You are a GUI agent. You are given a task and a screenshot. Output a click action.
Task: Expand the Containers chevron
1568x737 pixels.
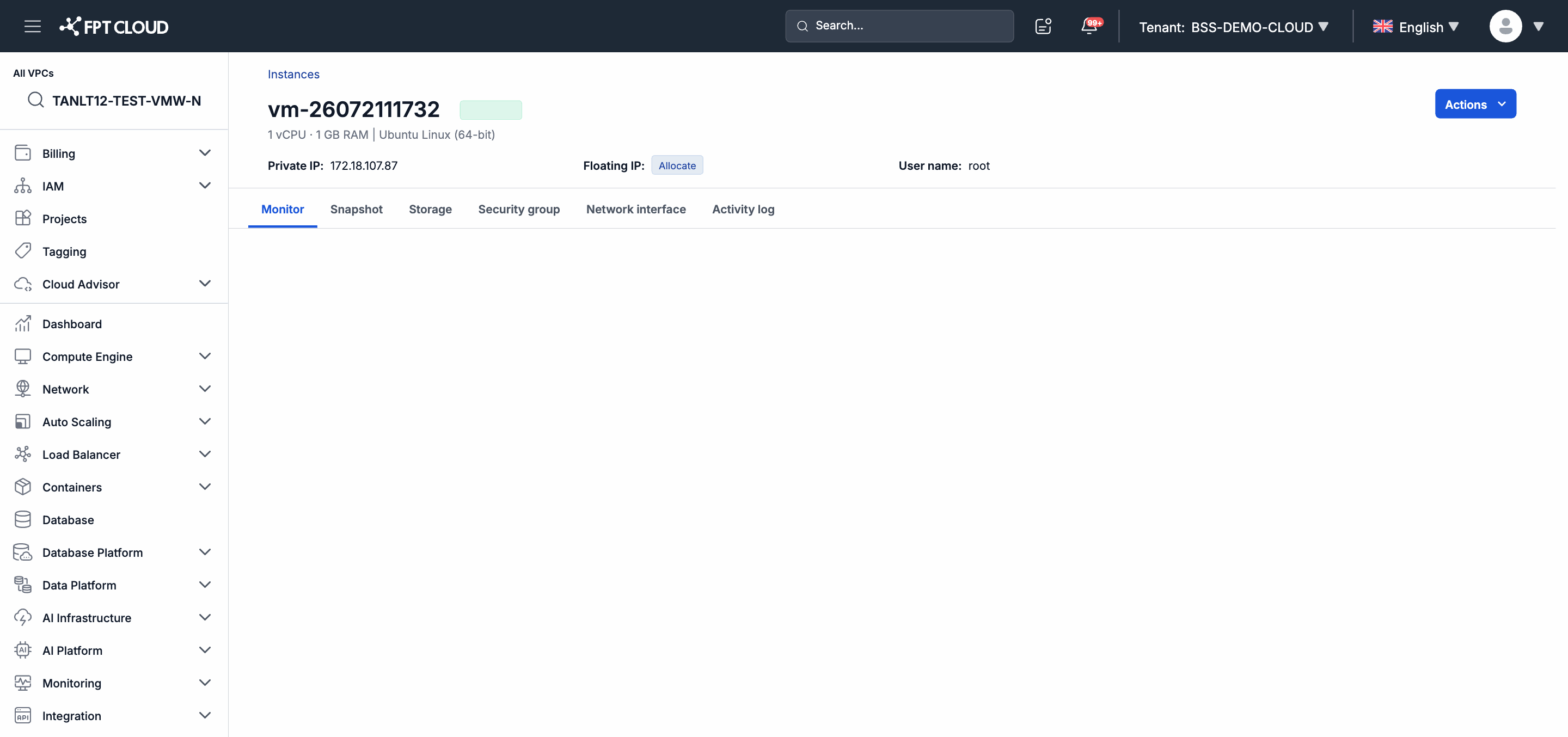[x=205, y=486]
